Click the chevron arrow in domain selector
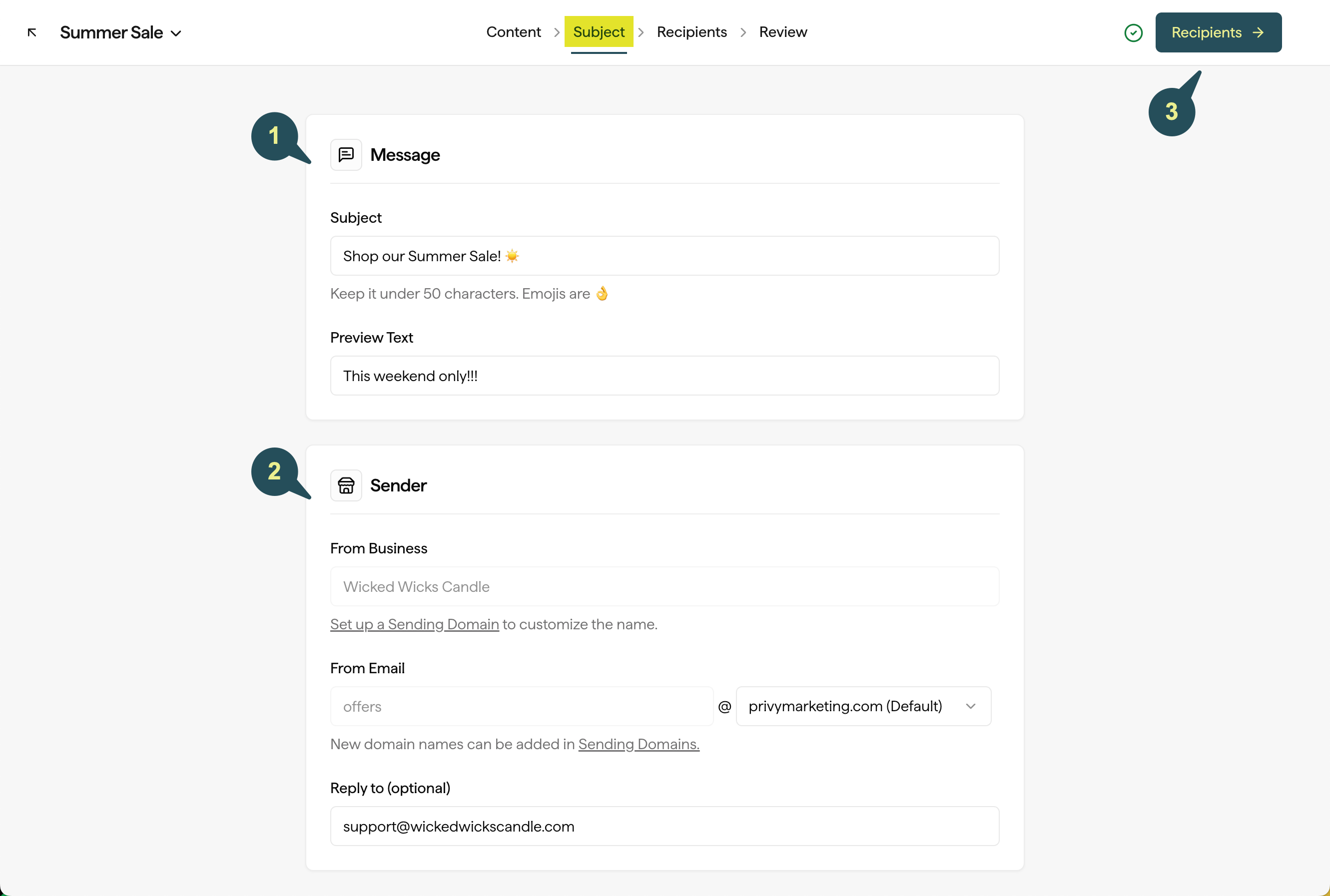The height and width of the screenshot is (896, 1330). coord(970,706)
